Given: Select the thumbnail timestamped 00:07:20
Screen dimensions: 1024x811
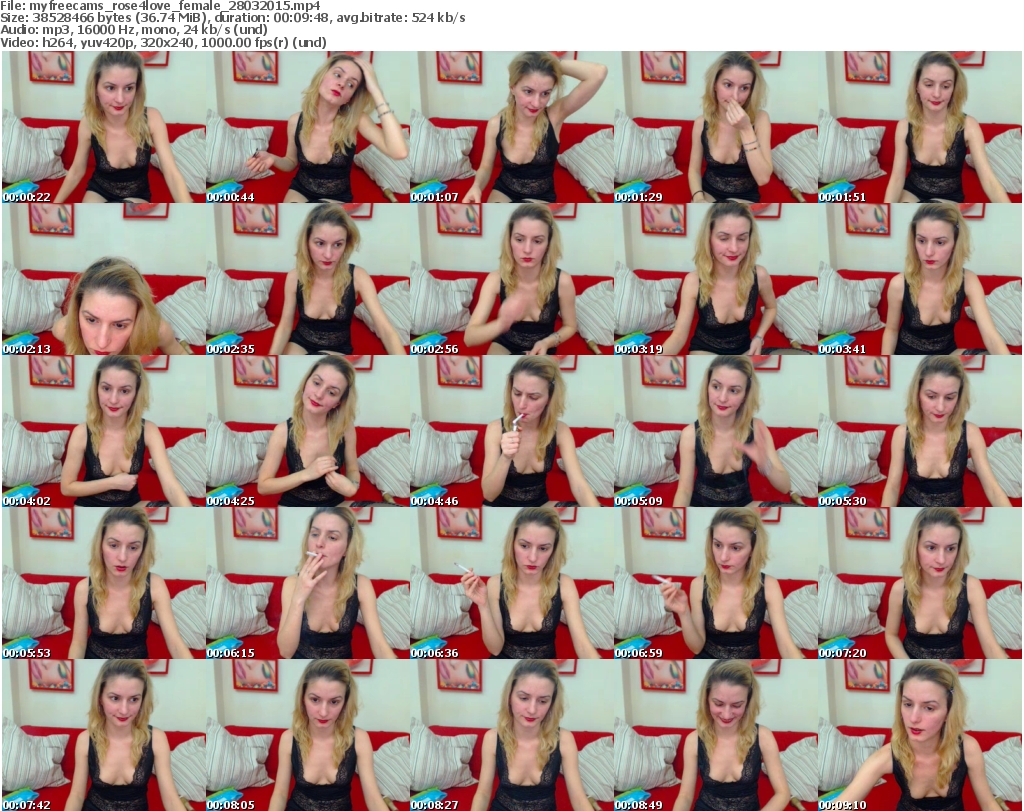Looking at the screenshot, I should point(920,583).
